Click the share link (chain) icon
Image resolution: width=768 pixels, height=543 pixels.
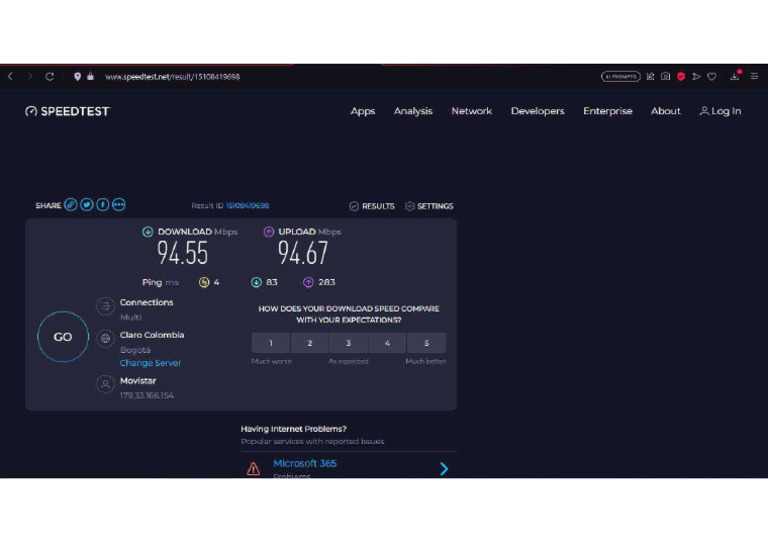[x=71, y=205]
